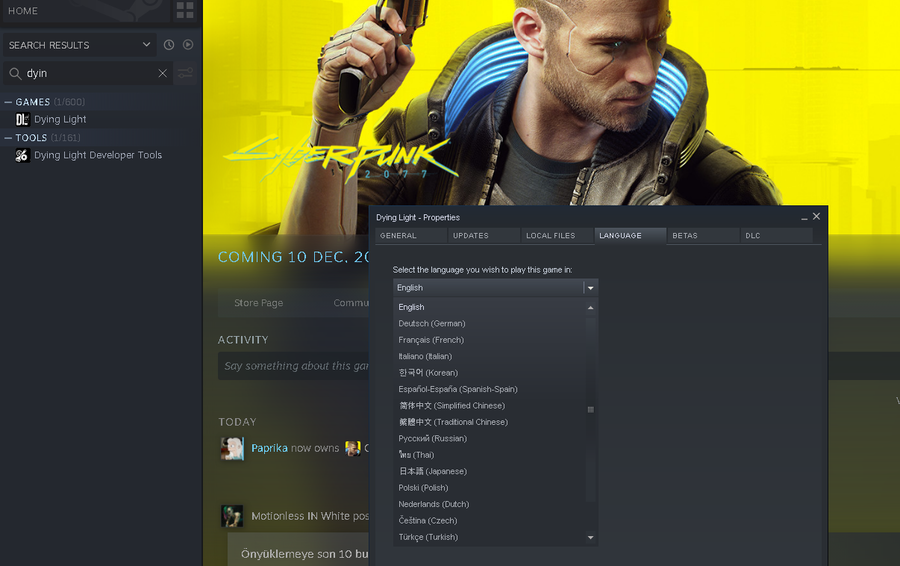Close the Dying Light Properties window
The image size is (900, 566).
pos(816,216)
